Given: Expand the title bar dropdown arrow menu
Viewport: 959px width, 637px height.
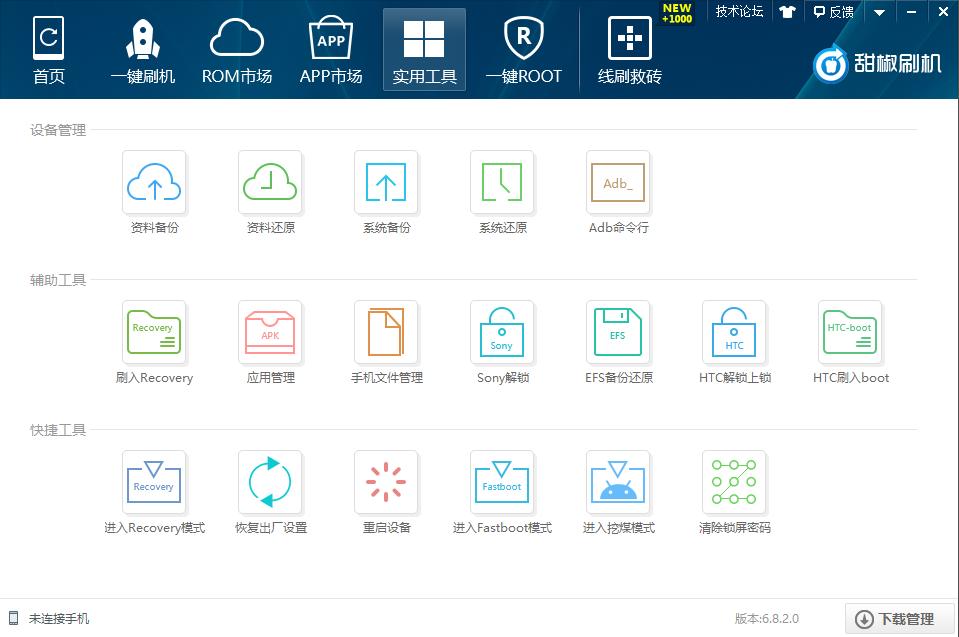Looking at the screenshot, I should pos(879,12).
